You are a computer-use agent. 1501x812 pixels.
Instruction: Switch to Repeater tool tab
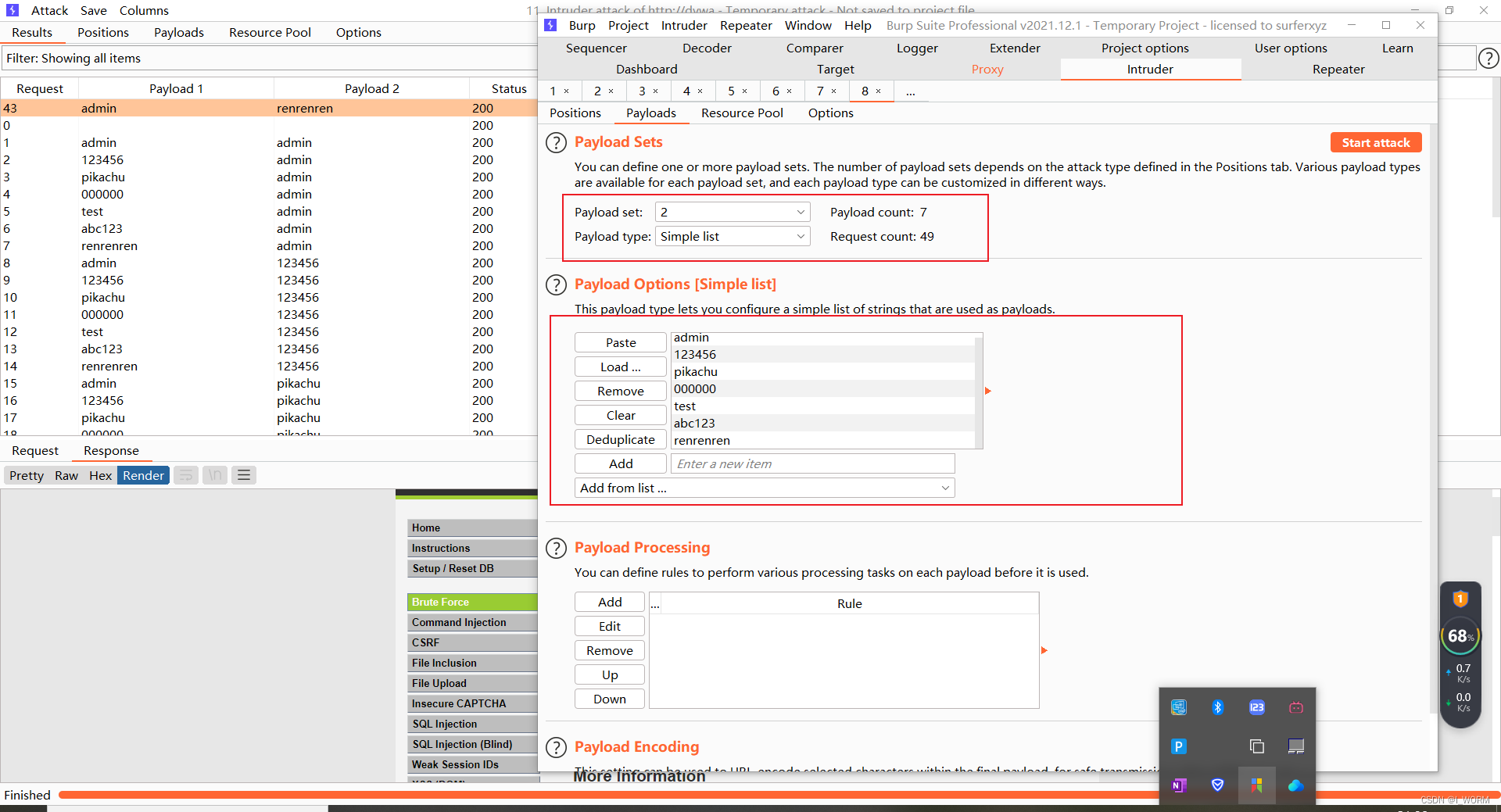[x=1338, y=69]
